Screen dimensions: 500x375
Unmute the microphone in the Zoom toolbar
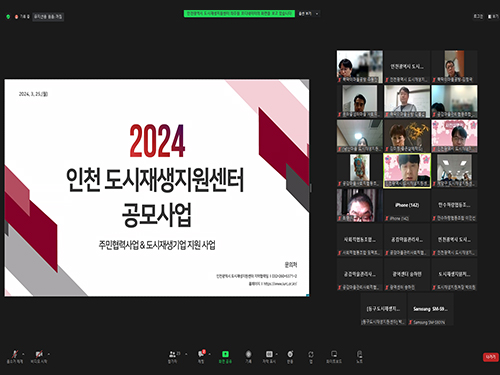15,354
